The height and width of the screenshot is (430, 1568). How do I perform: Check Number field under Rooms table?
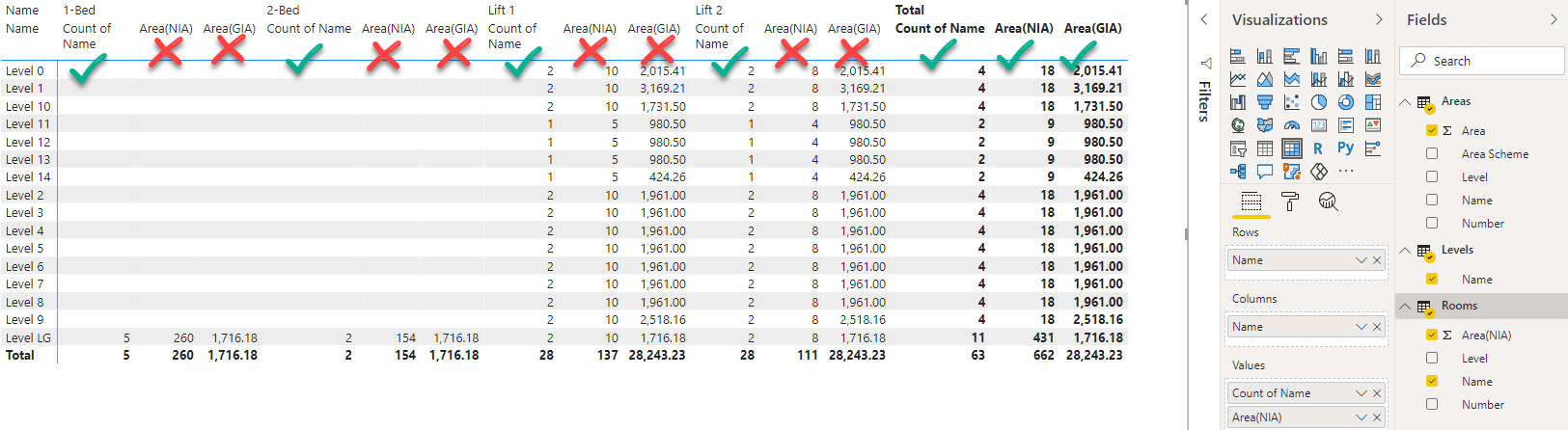[1432, 404]
